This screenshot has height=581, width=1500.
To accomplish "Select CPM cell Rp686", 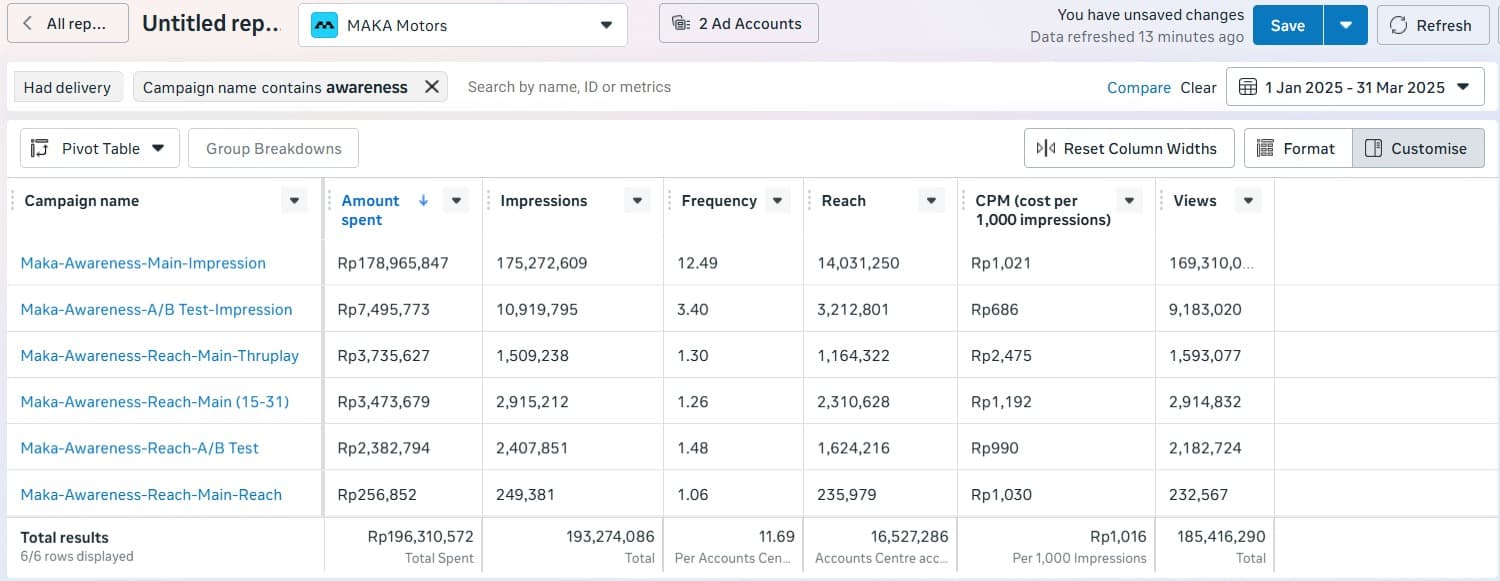I will pos(995,309).
